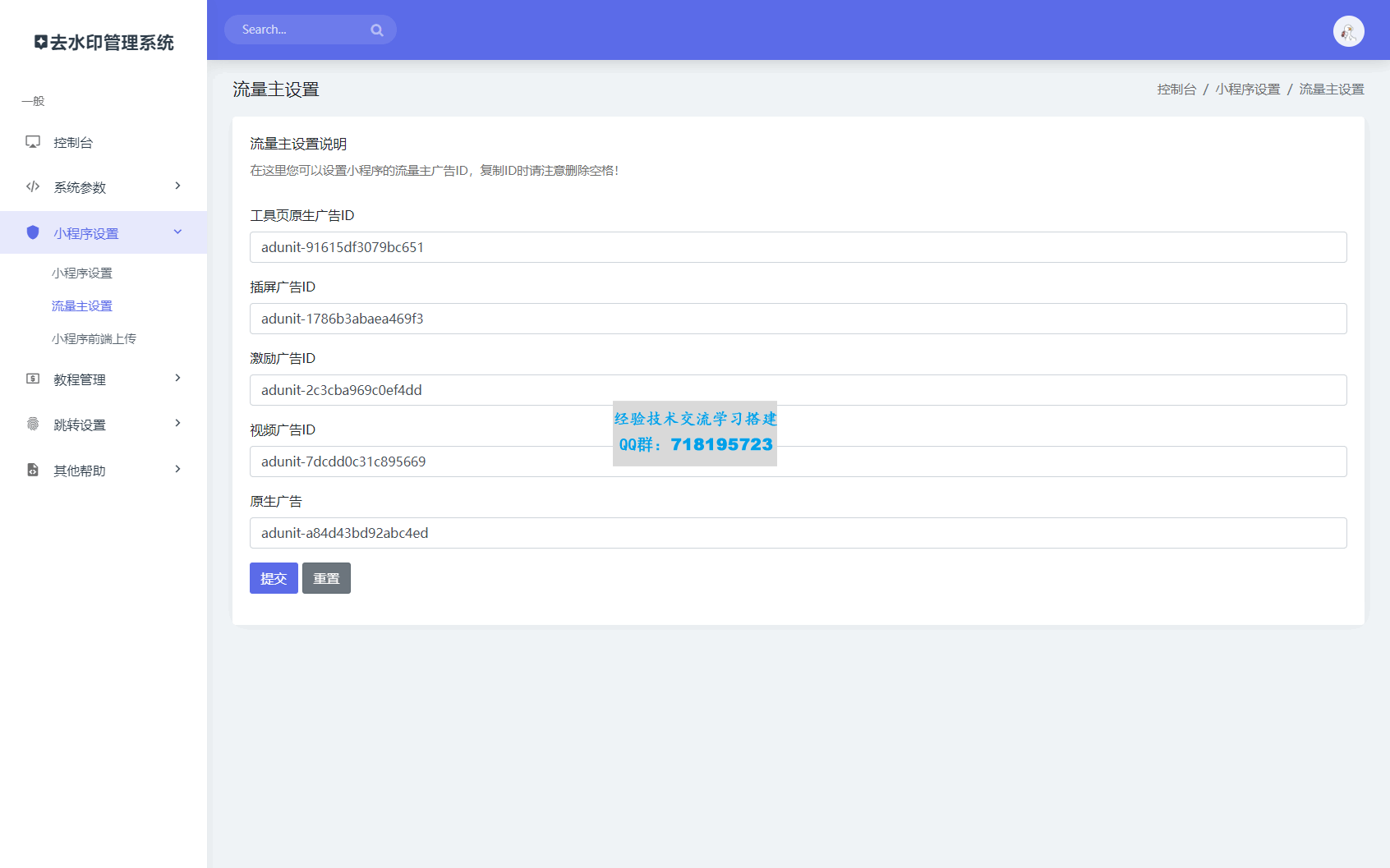Expand the 其他帮助 chevron
The image size is (1390, 868).
(x=177, y=469)
